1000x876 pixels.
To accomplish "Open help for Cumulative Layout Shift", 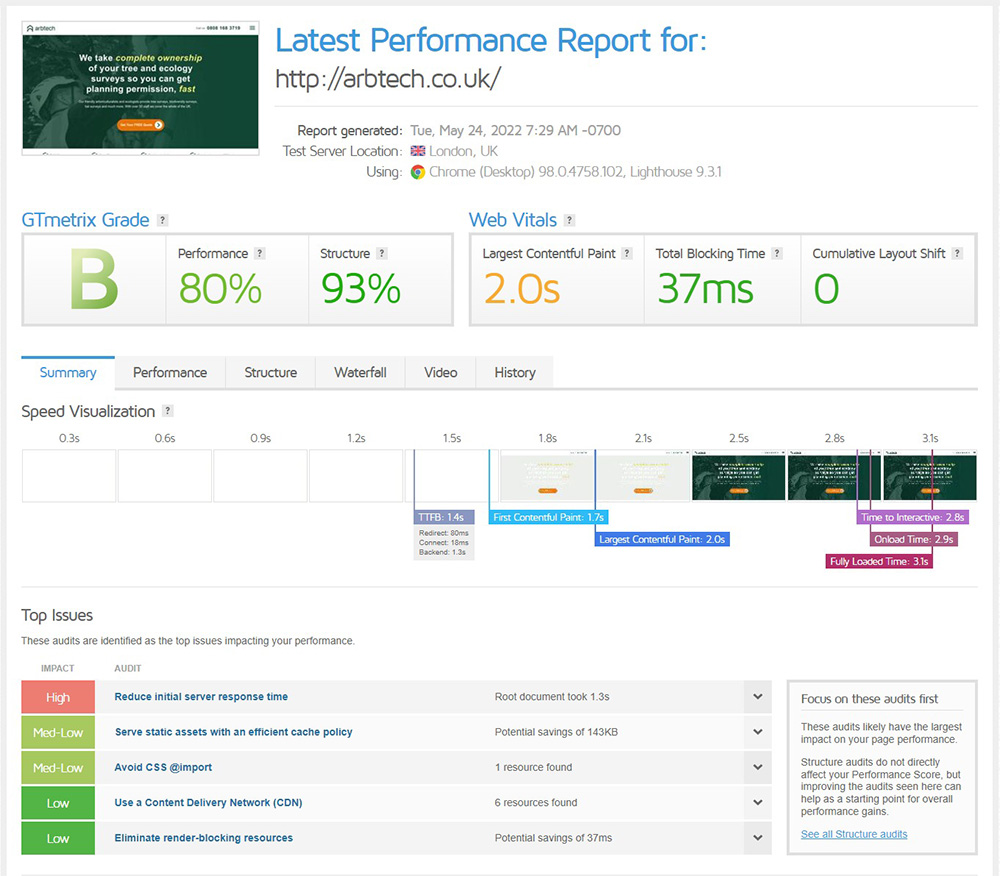I will pyautogui.click(x=957, y=253).
